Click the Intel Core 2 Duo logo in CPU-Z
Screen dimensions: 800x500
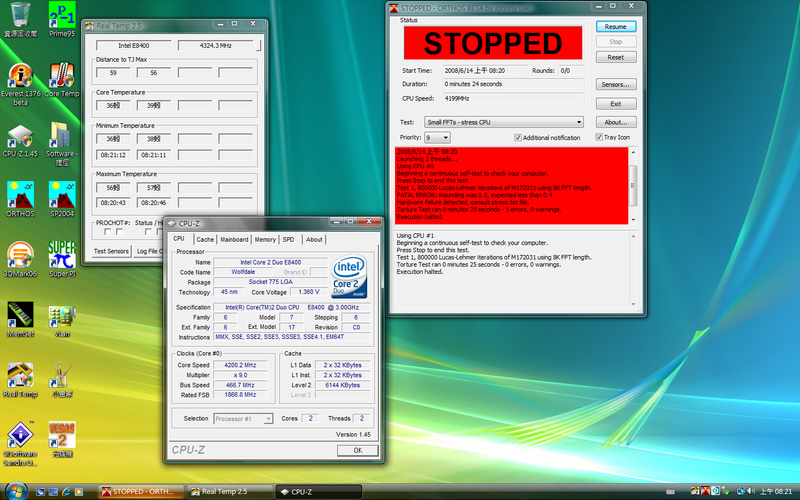(x=349, y=277)
